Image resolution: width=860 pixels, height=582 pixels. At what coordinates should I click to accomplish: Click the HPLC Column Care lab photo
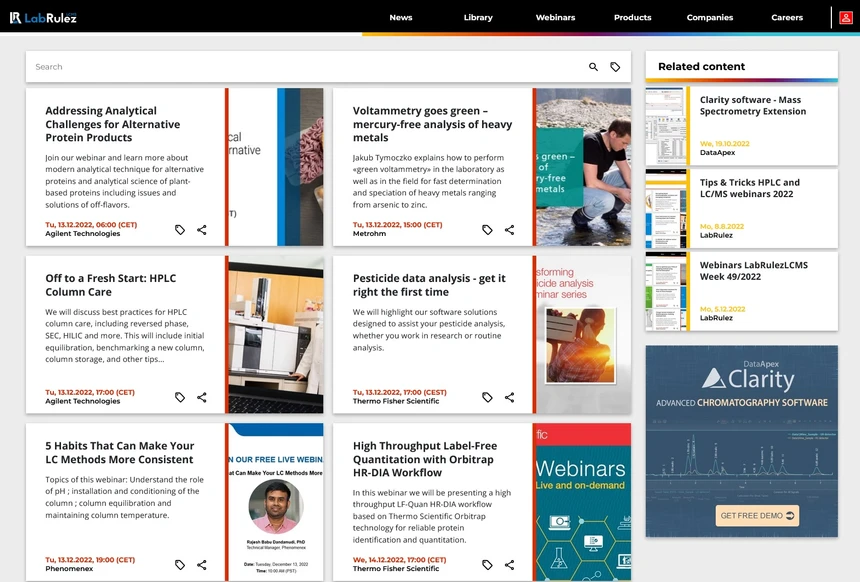point(276,334)
